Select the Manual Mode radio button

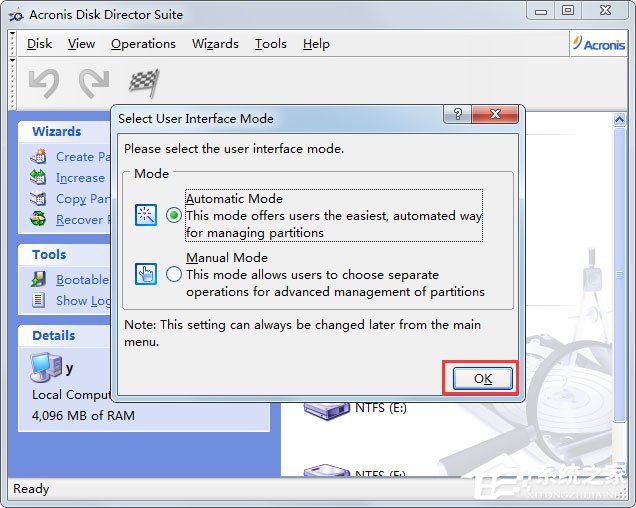pos(174,274)
